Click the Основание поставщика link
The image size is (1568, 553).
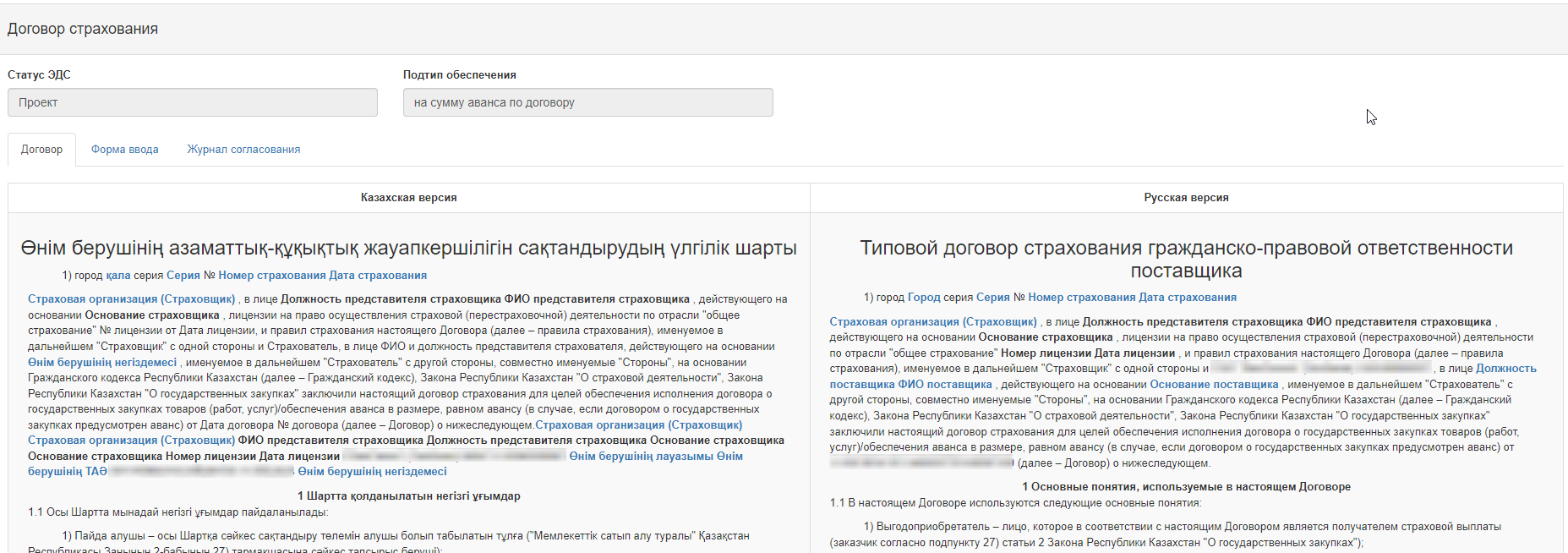pyautogui.click(x=1214, y=385)
